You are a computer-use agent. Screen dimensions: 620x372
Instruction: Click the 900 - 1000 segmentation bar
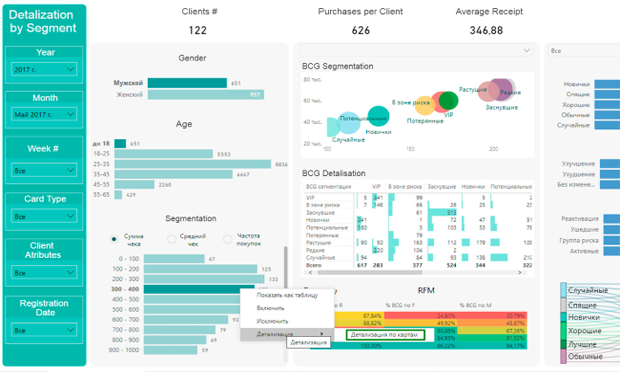click(170, 350)
